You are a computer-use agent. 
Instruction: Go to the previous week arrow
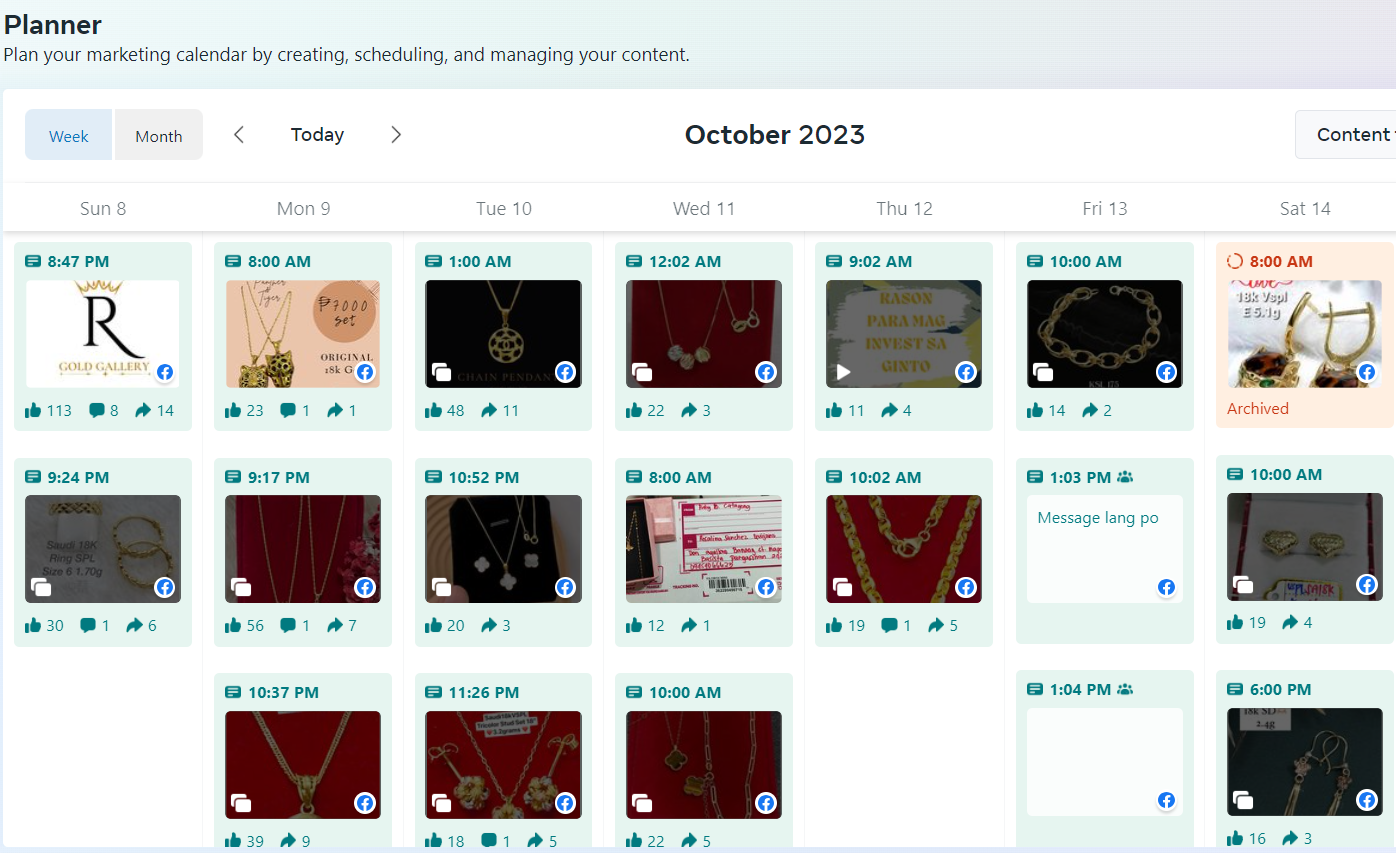coord(239,135)
